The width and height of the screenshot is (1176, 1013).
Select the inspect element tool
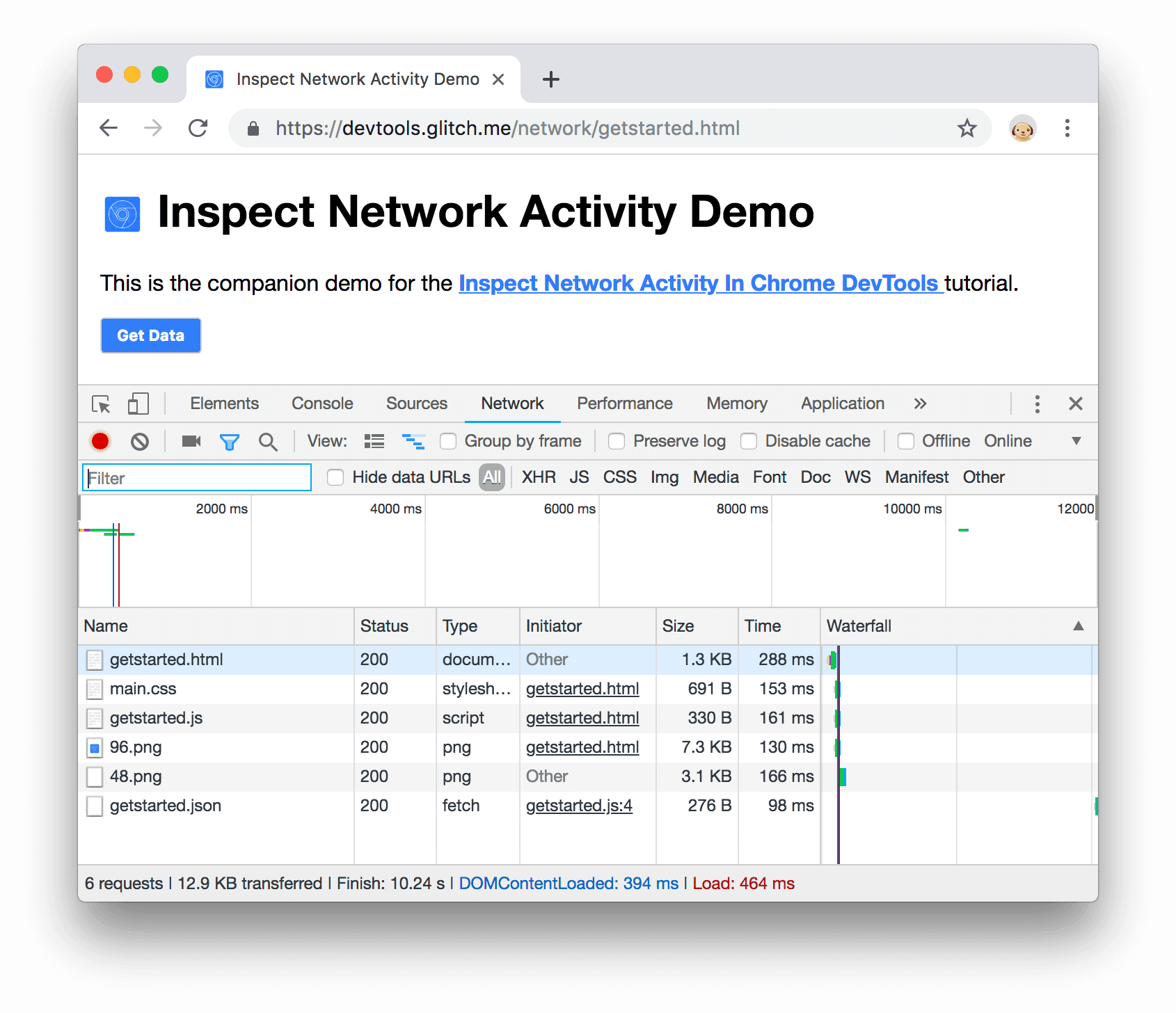click(101, 404)
